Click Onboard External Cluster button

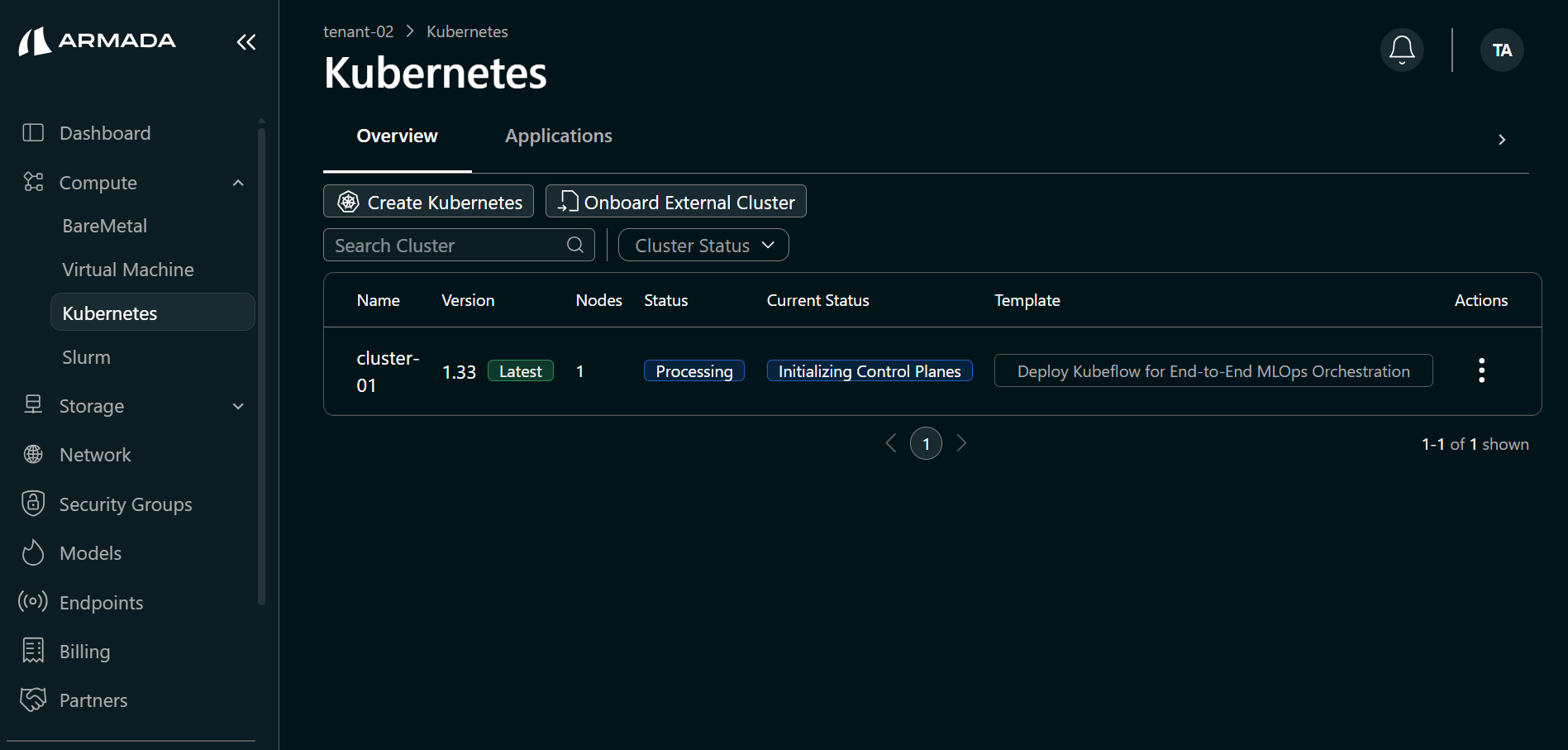(x=676, y=201)
